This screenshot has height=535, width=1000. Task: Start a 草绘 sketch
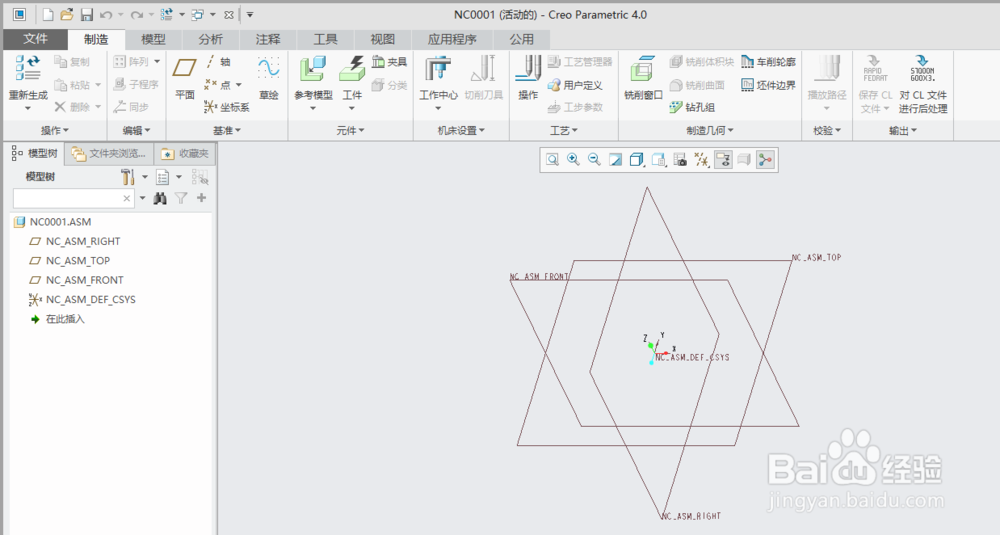(x=268, y=78)
